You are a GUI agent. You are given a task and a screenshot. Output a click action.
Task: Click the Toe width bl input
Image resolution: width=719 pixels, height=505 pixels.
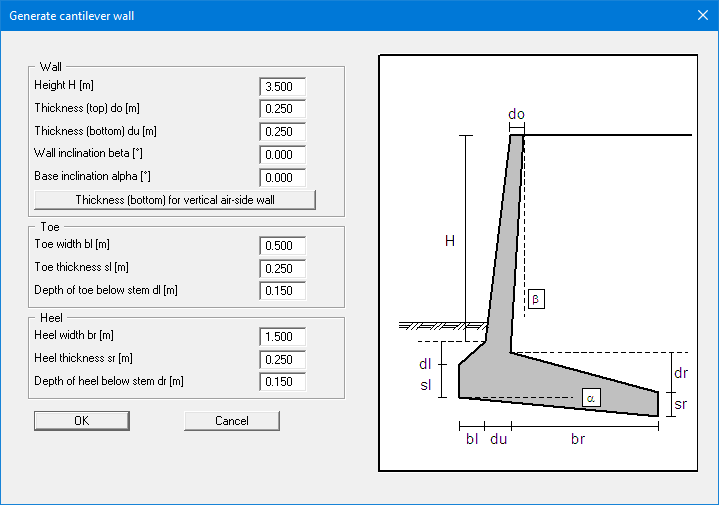click(282, 245)
